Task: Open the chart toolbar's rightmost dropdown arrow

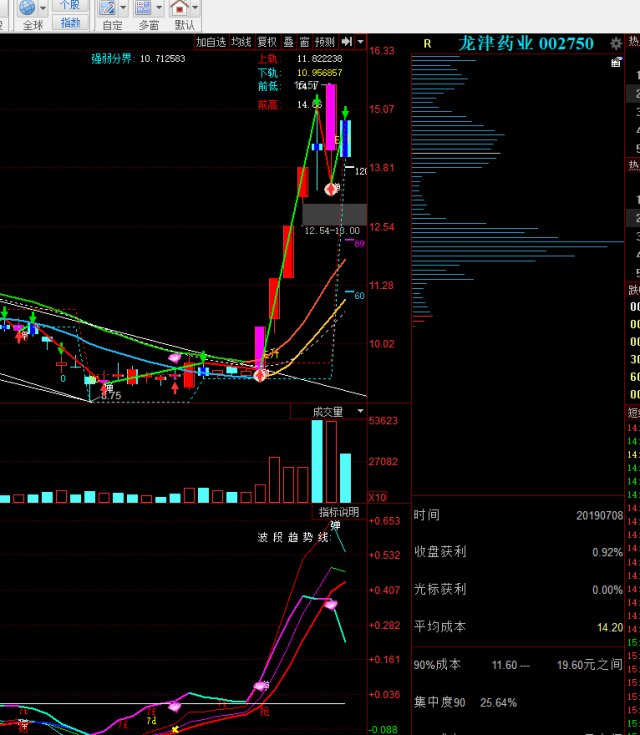Action: point(360,42)
